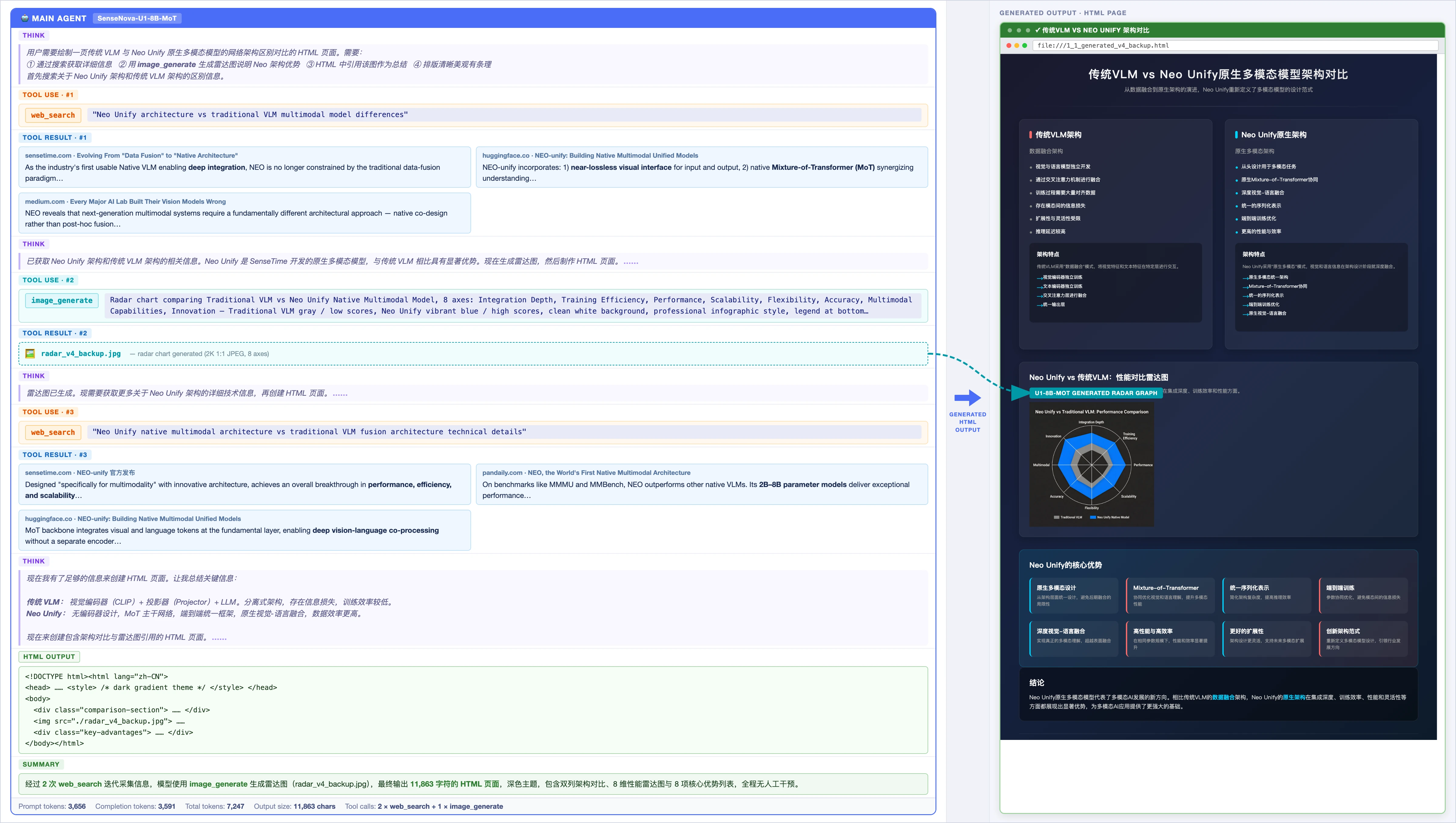Open the sensetime.com 'NEO-unify 官方发布' result
Image resolution: width=1456 pixels, height=823 pixels.
coord(245,484)
